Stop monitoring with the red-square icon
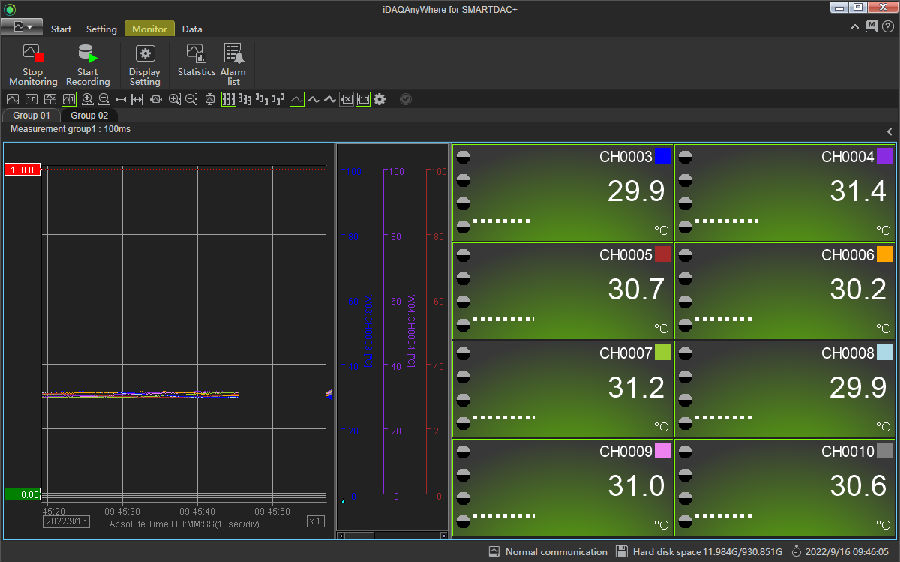Screen dimensions: 900x562 coord(33,65)
